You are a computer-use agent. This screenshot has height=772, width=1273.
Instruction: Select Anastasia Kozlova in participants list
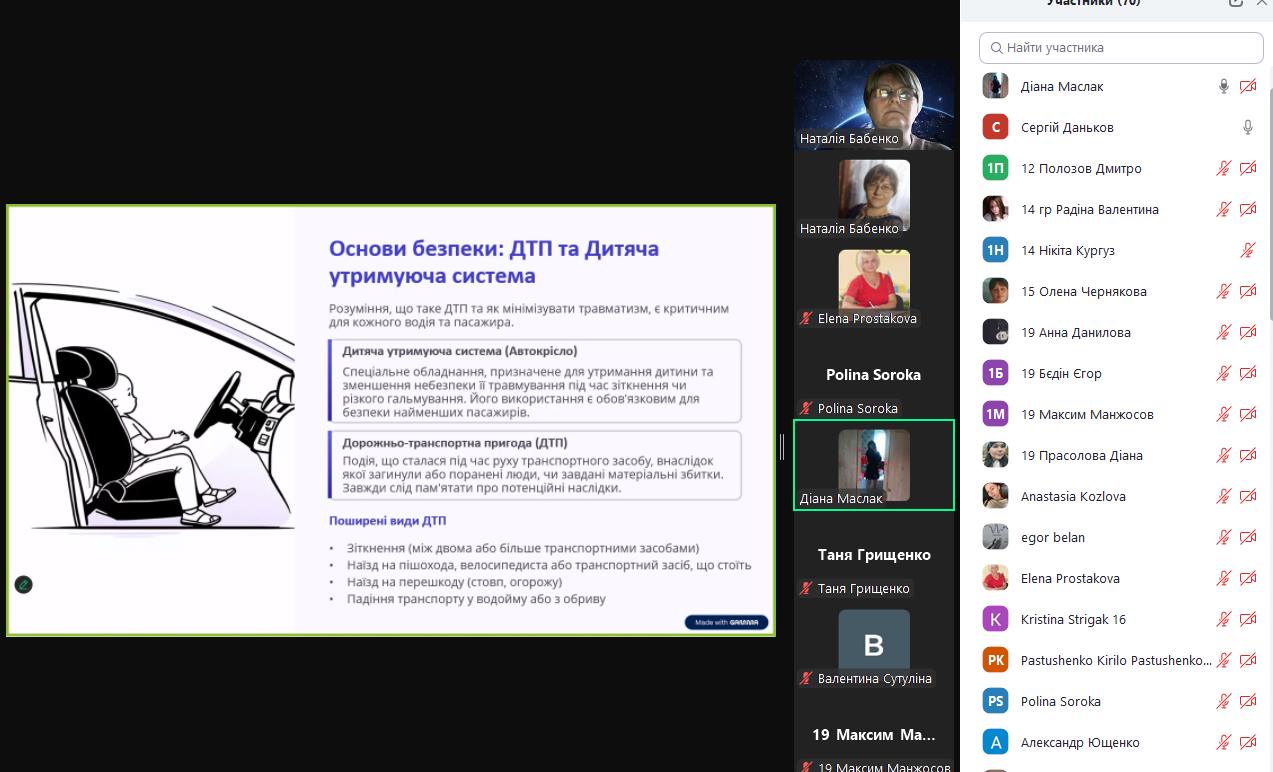click(x=1072, y=497)
